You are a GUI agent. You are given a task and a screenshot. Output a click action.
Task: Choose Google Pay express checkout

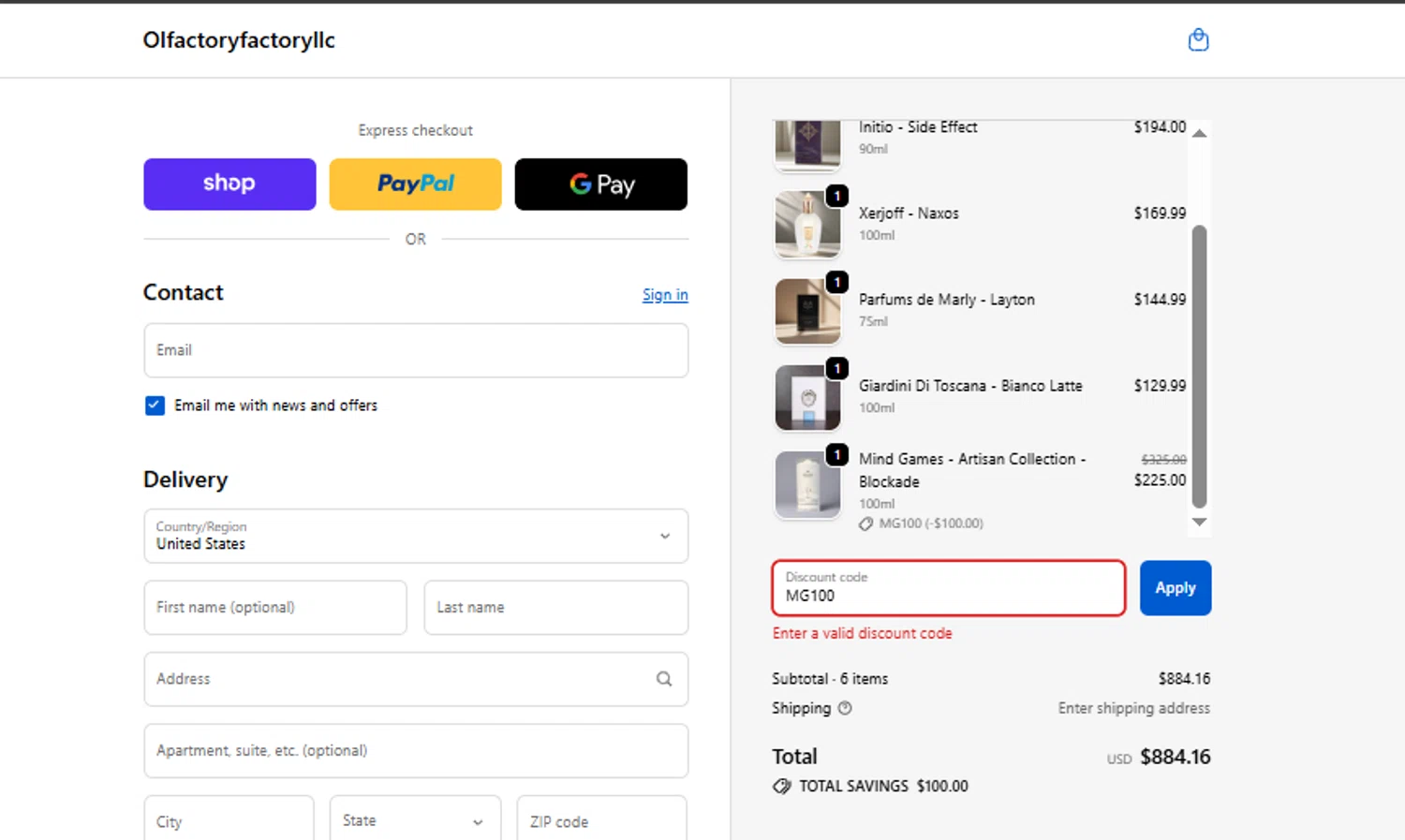click(x=600, y=184)
